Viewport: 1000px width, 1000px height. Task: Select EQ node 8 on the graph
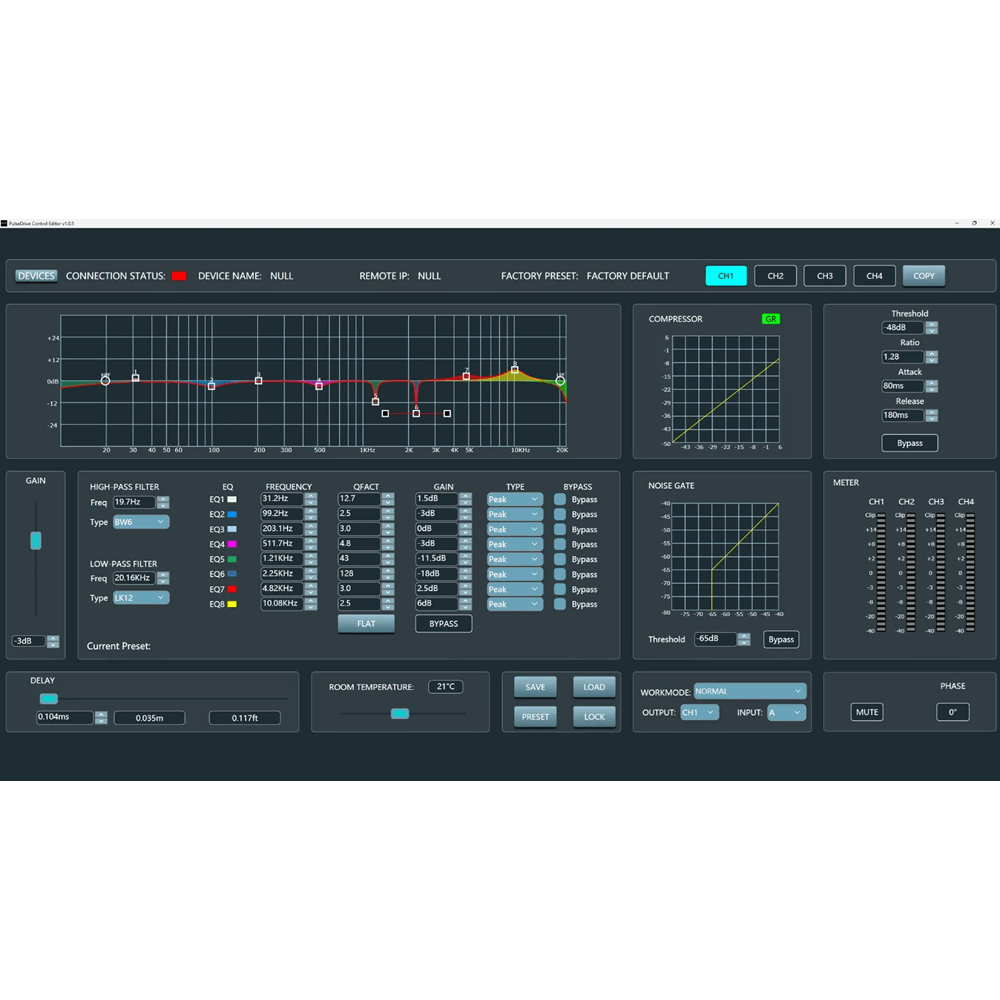(515, 370)
